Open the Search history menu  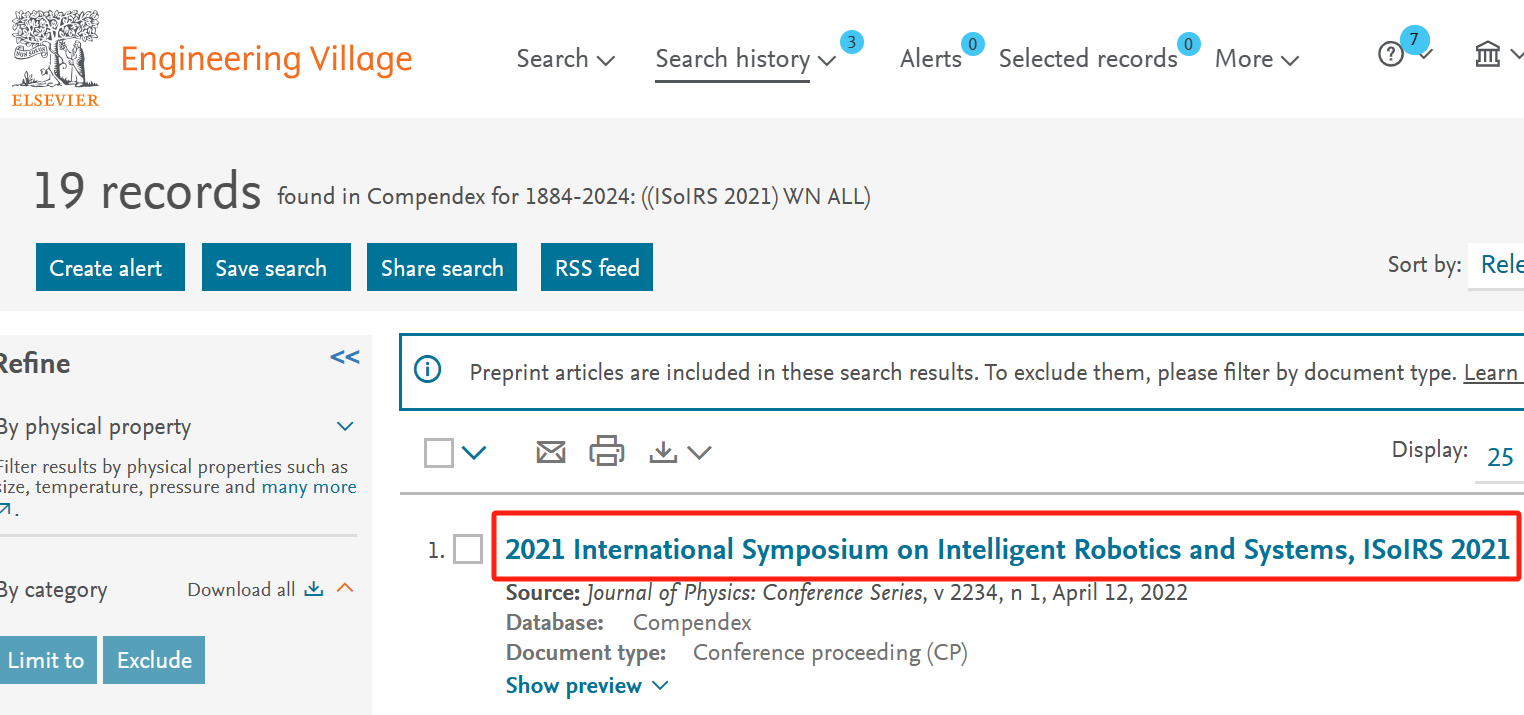pos(745,59)
